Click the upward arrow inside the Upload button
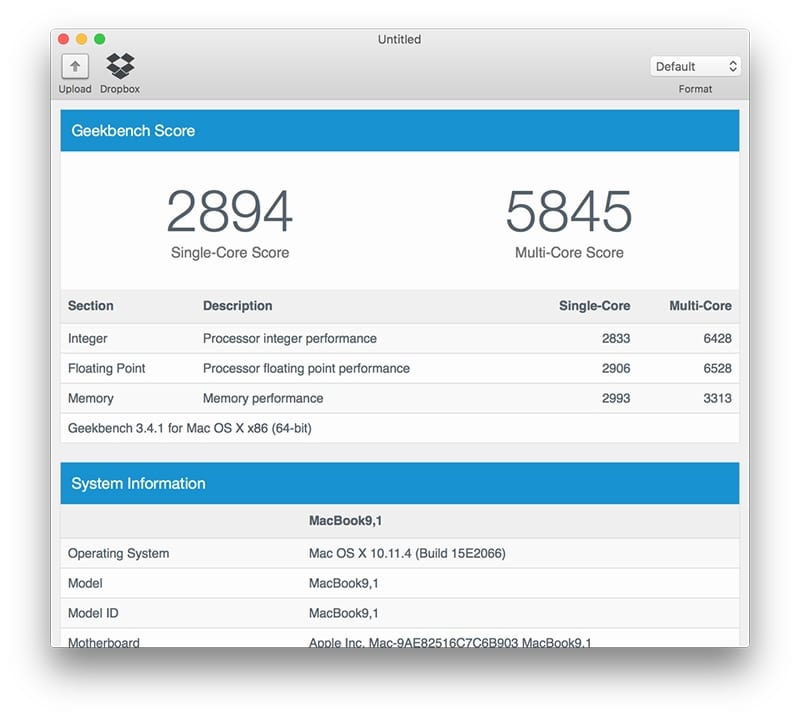The image size is (800, 720). pos(75,65)
